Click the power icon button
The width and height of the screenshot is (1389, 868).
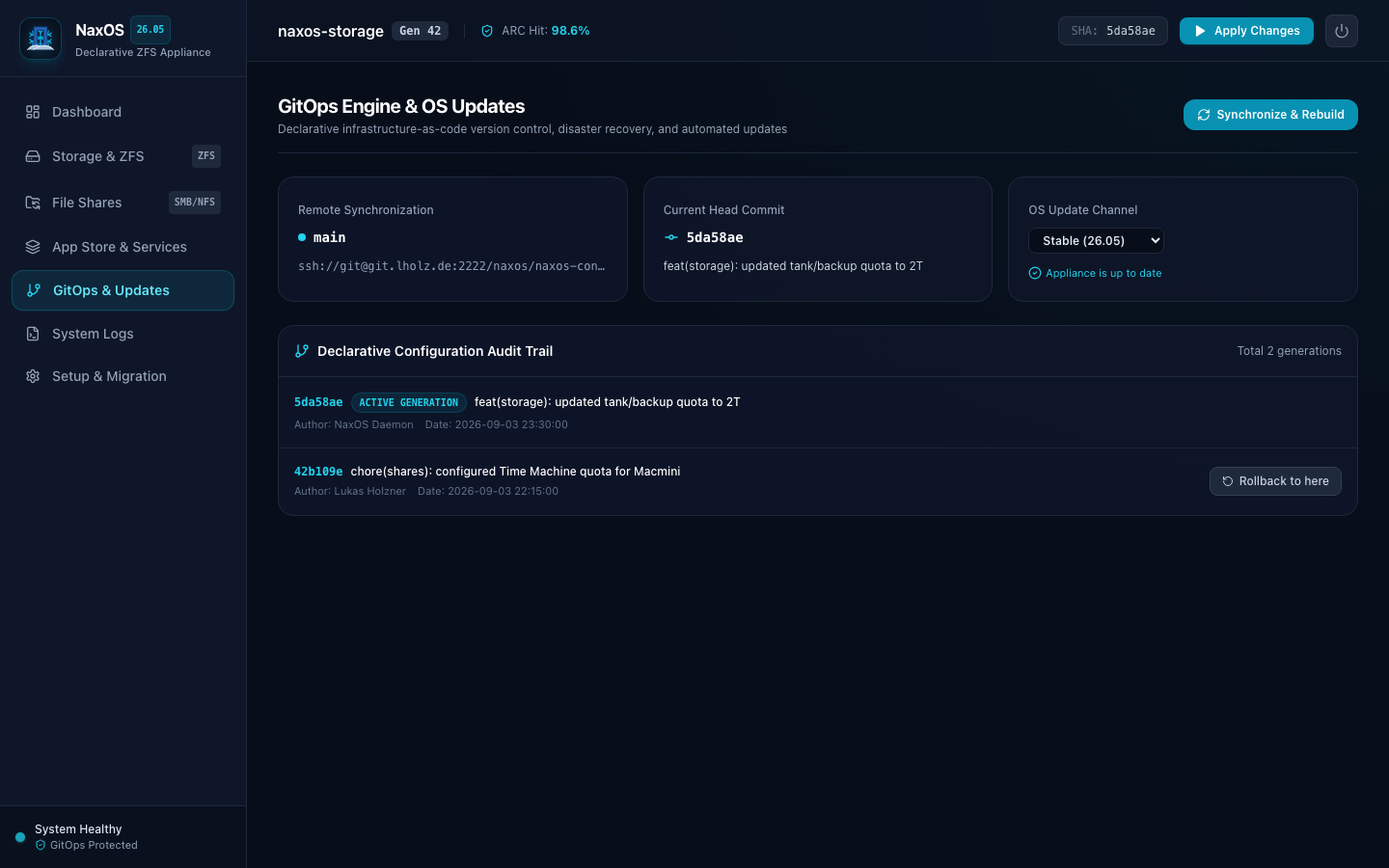click(x=1341, y=31)
